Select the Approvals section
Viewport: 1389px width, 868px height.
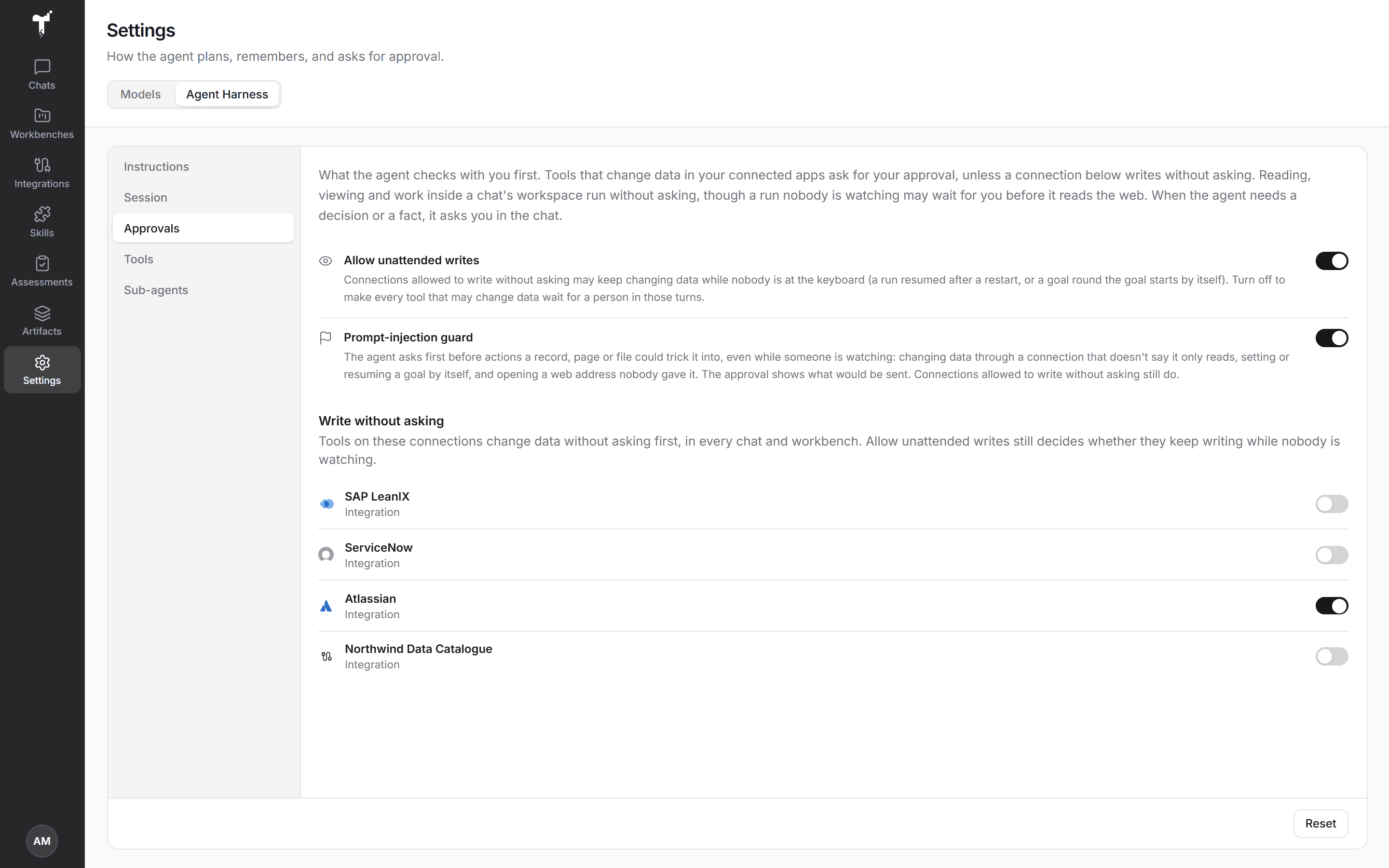tap(203, 228)
